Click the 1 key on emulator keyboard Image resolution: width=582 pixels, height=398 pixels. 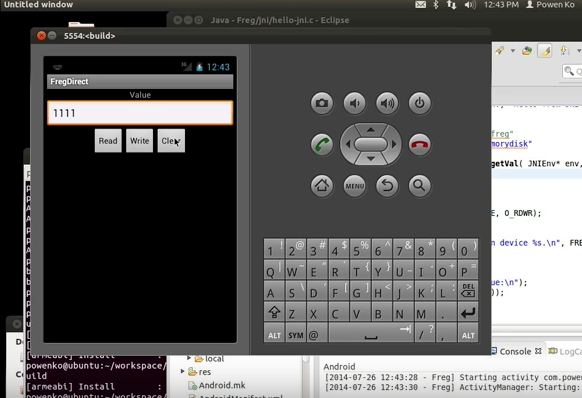pos(274,249)
